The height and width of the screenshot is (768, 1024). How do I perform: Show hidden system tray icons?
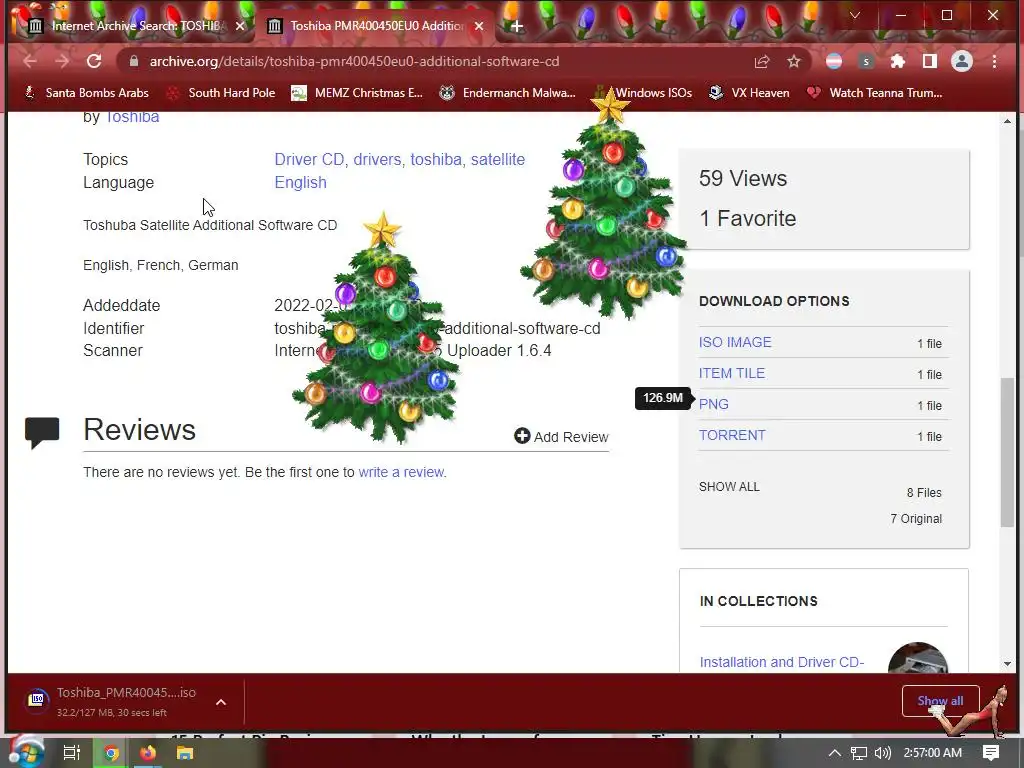(x=834, y=753)
